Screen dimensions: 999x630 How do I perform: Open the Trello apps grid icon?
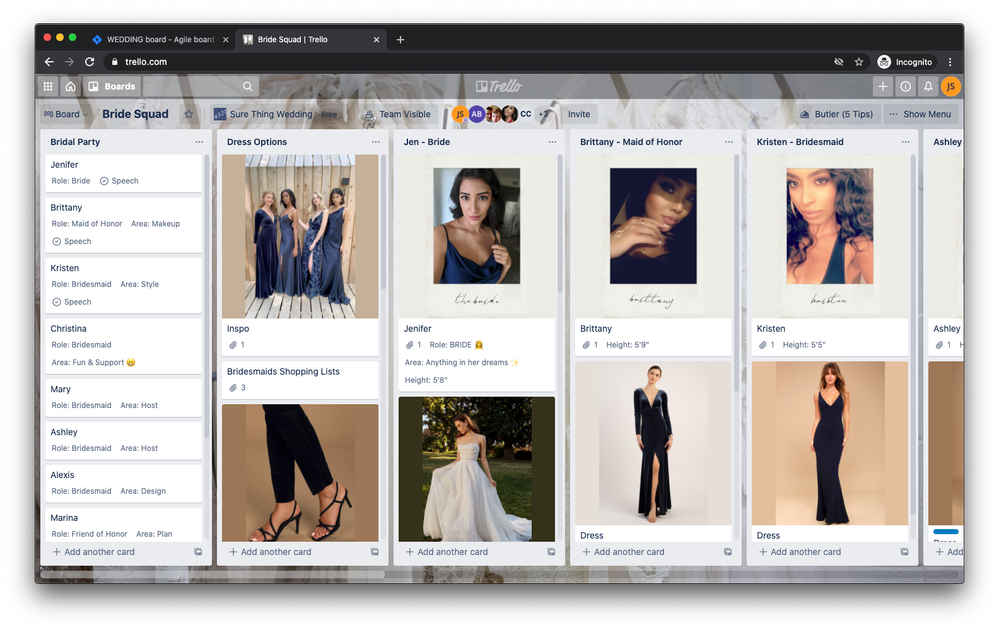(48, 86)
